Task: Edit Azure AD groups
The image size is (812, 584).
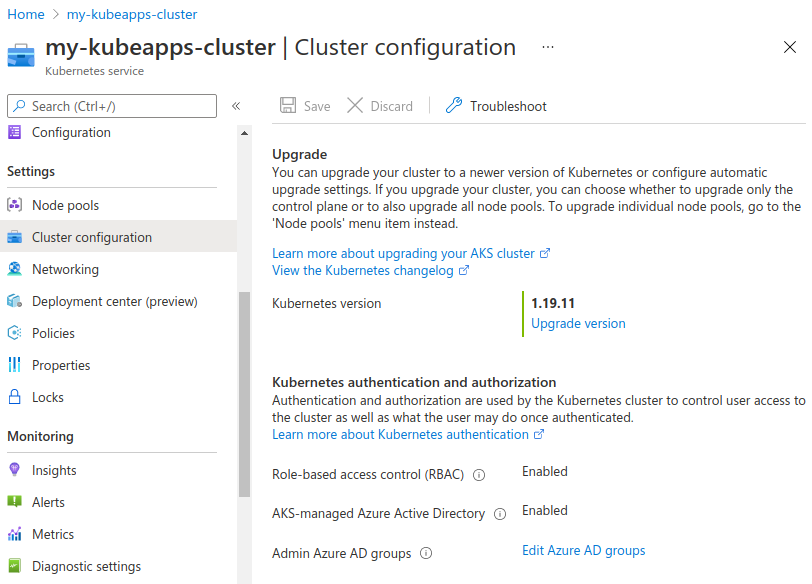Action: click(583, 550)
